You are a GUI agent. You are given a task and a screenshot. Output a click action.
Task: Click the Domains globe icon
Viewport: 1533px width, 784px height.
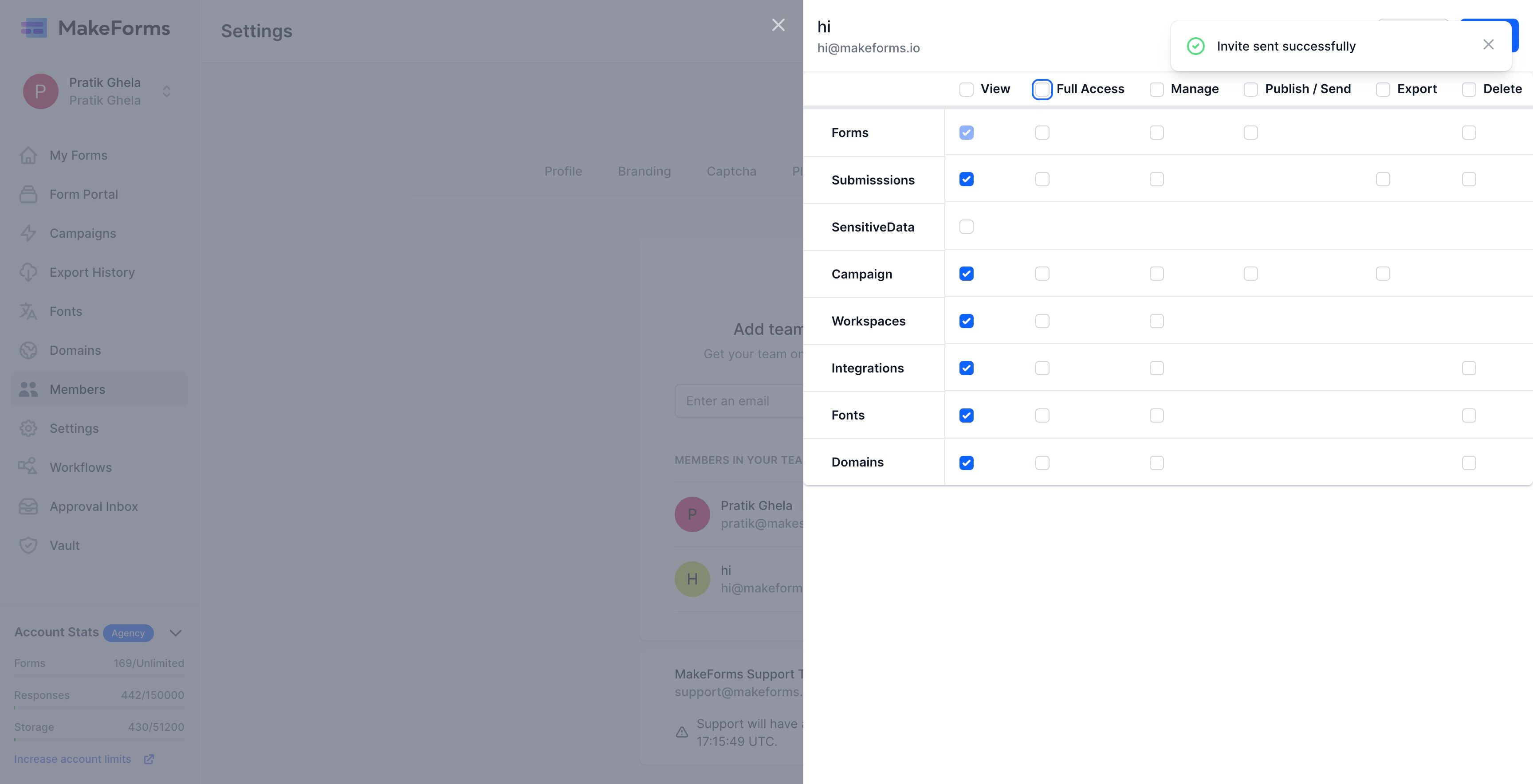pos(28,350)
